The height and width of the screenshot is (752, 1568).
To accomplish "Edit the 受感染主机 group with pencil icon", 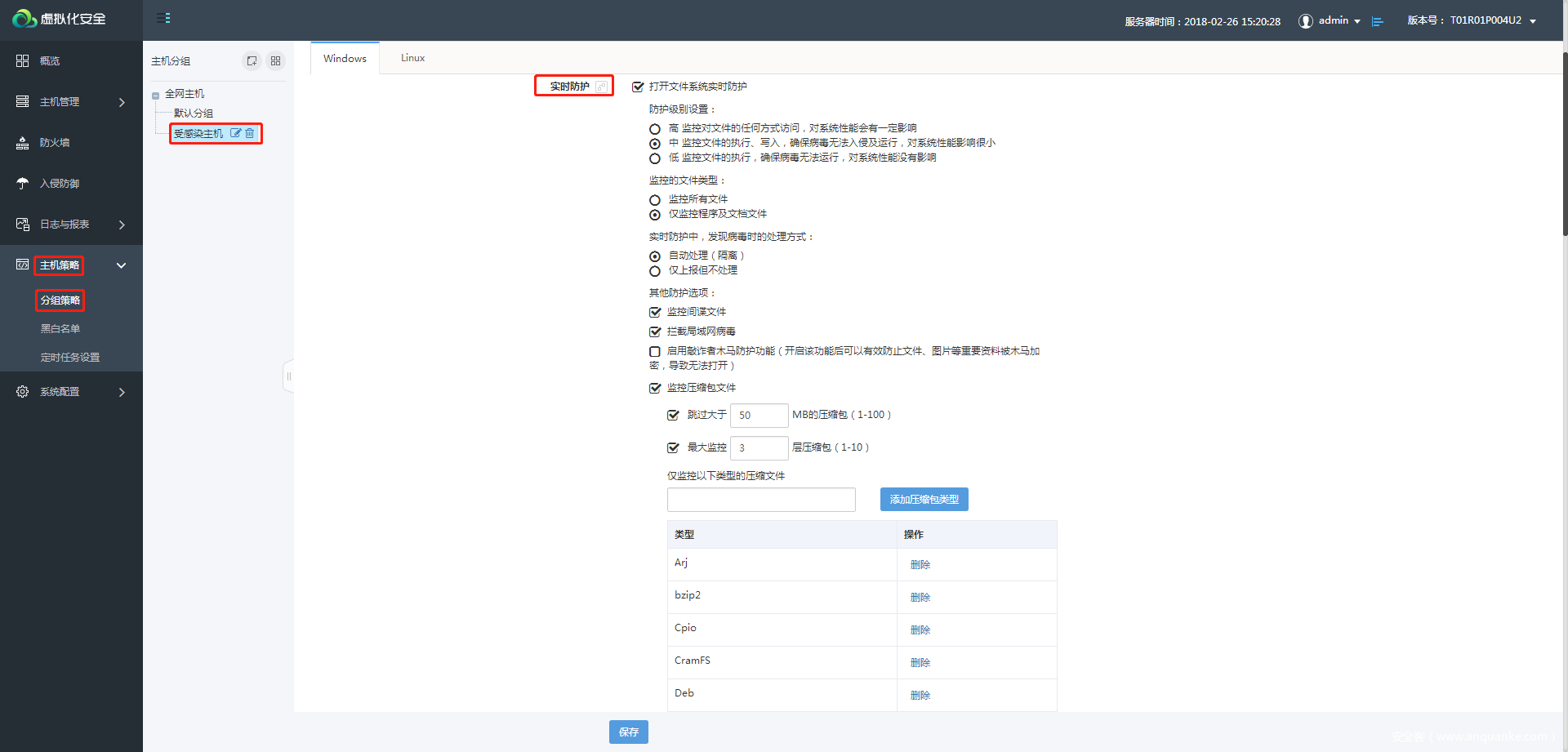I will (236, 133).
